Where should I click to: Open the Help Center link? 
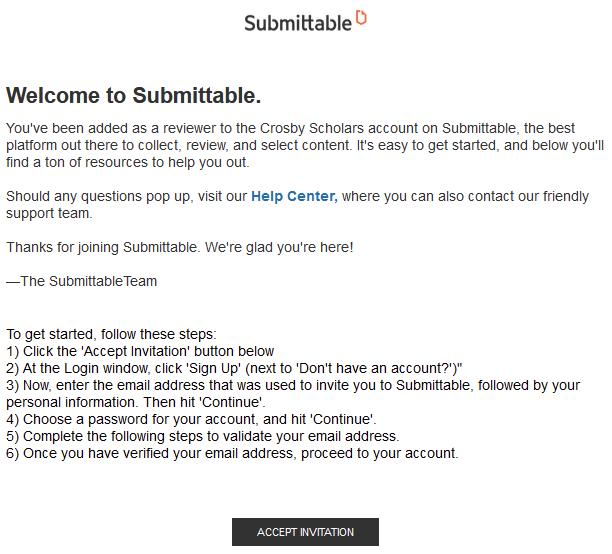coord(293,197)
